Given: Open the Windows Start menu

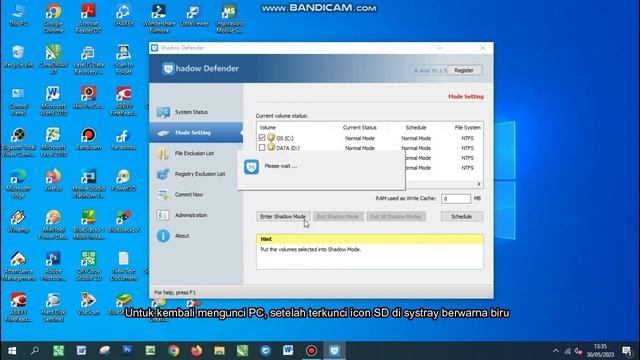Looking at the screenshot, I should coord(12,351).
